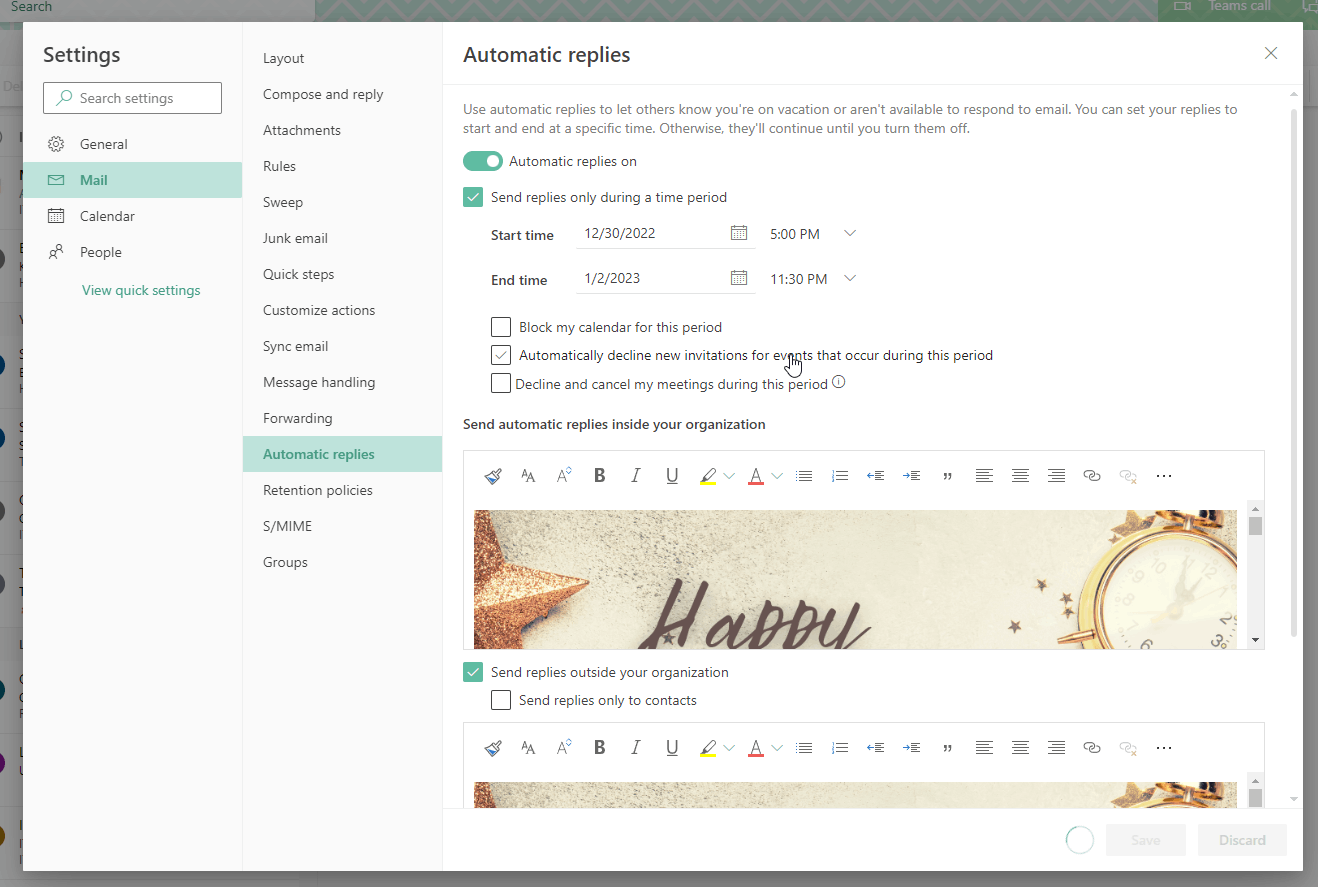Expand the more formatting options menu
The width and height of the screenshot is (1318, 887).
(1163, 475)
